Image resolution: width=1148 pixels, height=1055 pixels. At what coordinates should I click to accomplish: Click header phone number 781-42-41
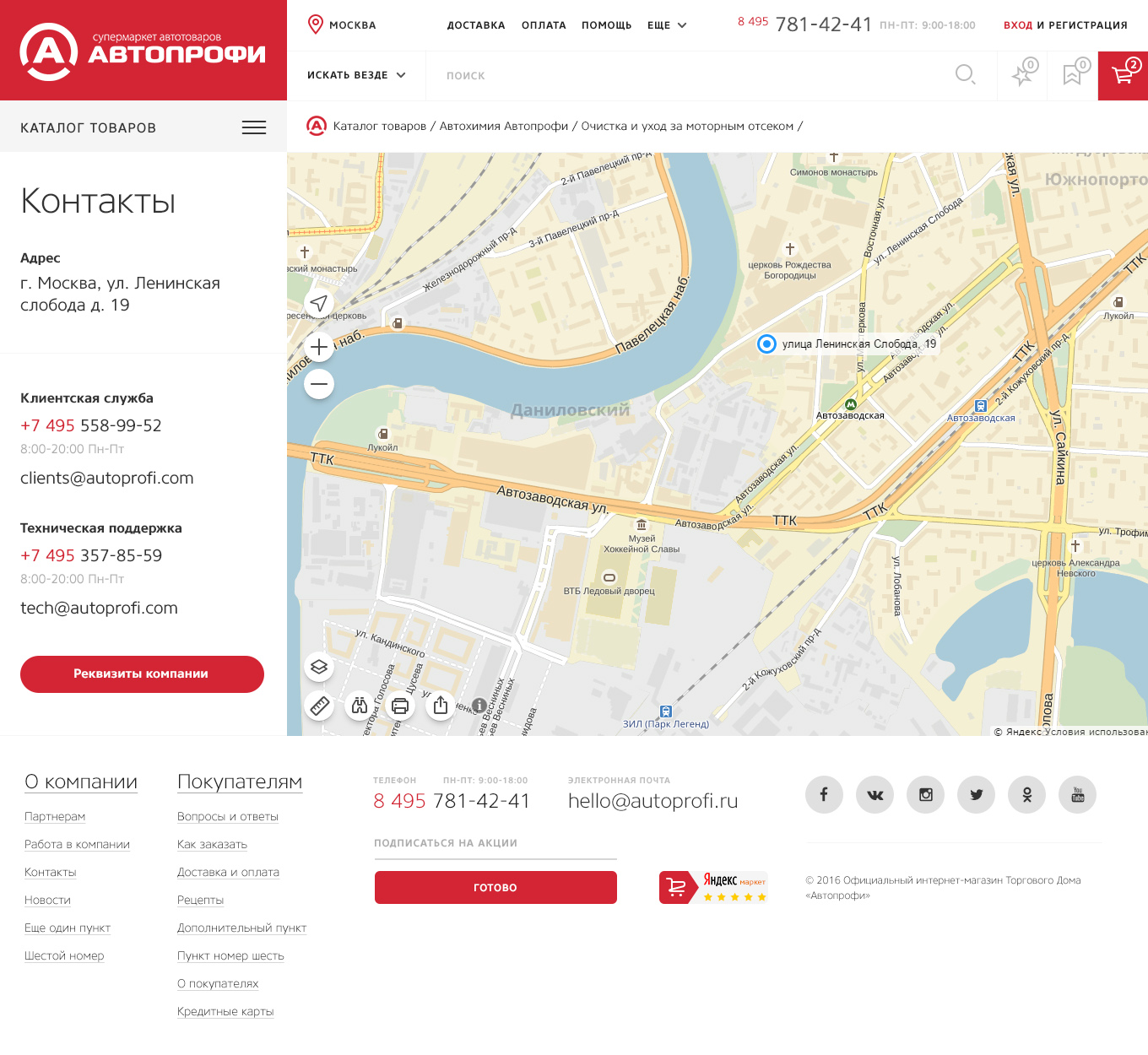(x=823, y=24)
